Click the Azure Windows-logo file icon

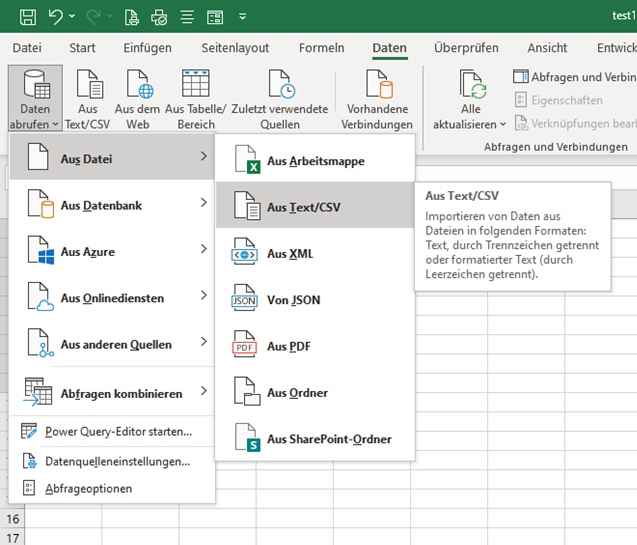click(41, 251)
